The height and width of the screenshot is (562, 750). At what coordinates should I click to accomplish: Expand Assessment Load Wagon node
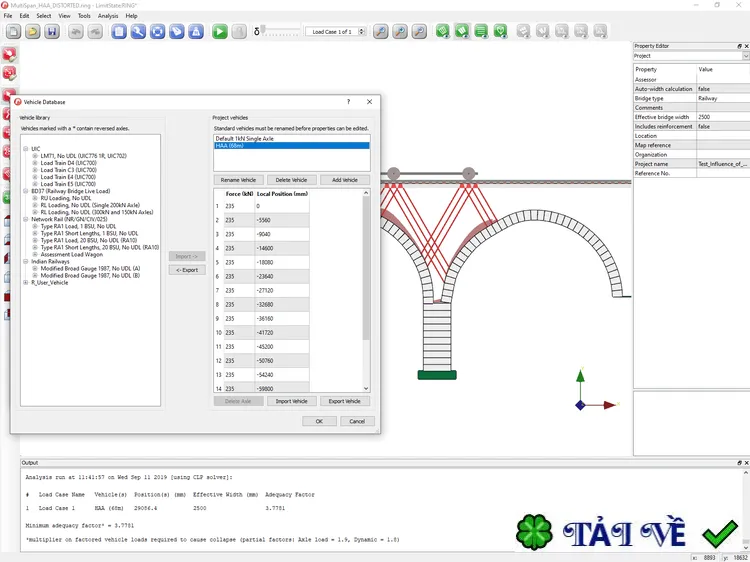35,254
